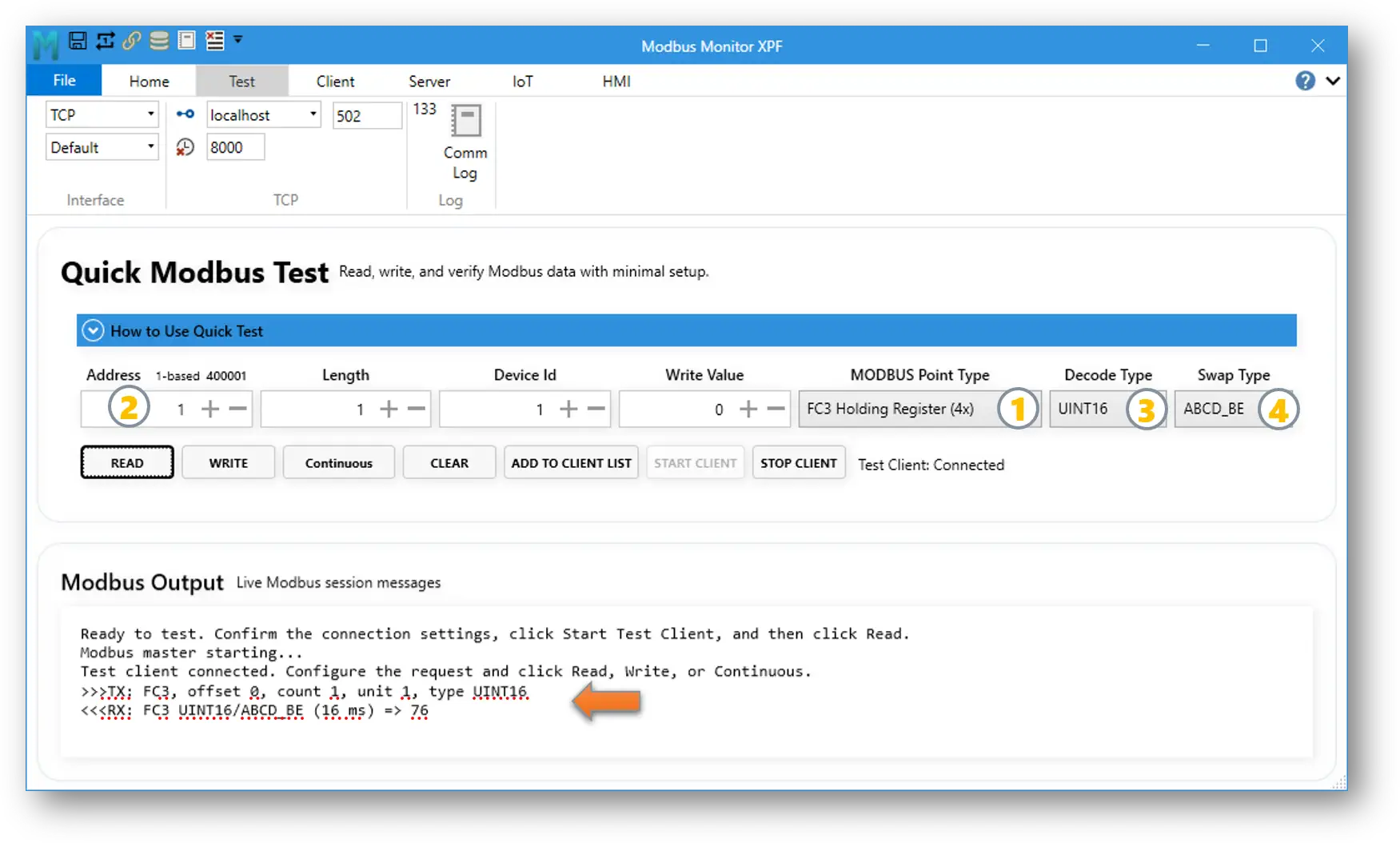The height and width of the screenshot is (843, 1400).
Task: Increase Length with plus button
Action: (x=389, y=410)
